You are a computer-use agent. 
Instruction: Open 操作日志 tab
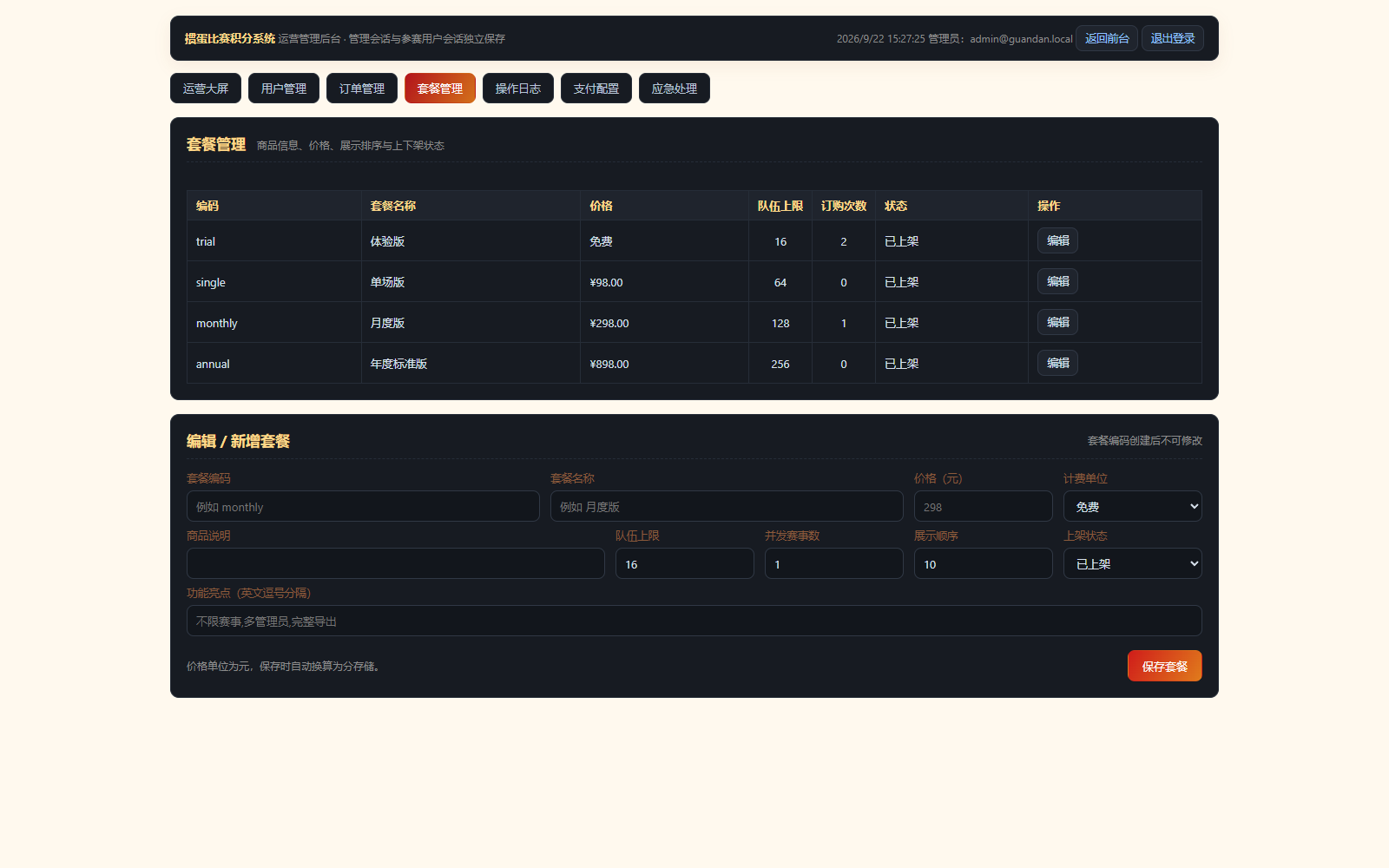coord(518,89)
